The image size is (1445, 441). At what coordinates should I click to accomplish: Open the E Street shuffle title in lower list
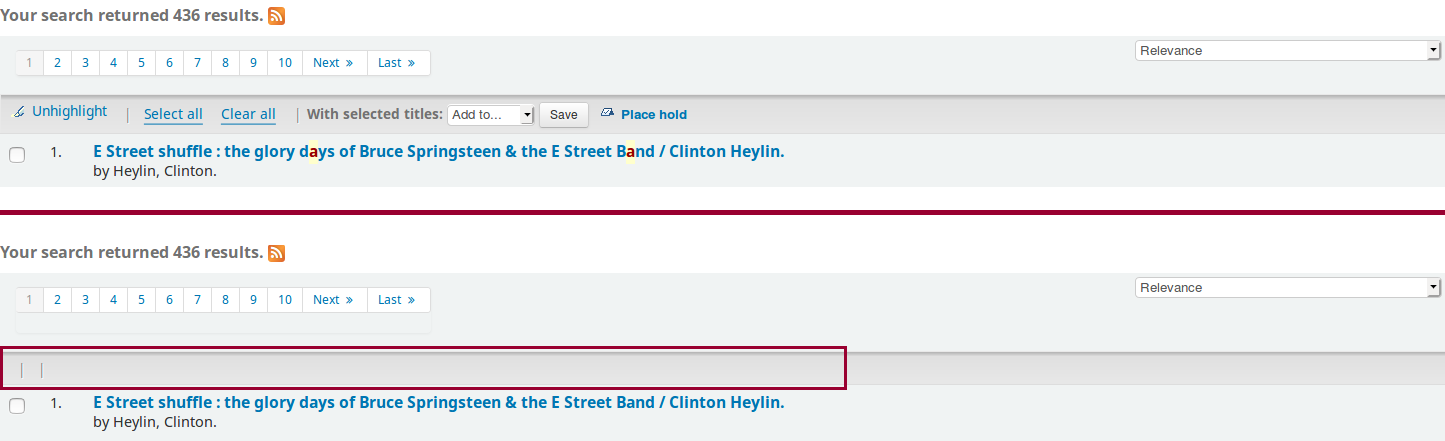tap(438, 403)
